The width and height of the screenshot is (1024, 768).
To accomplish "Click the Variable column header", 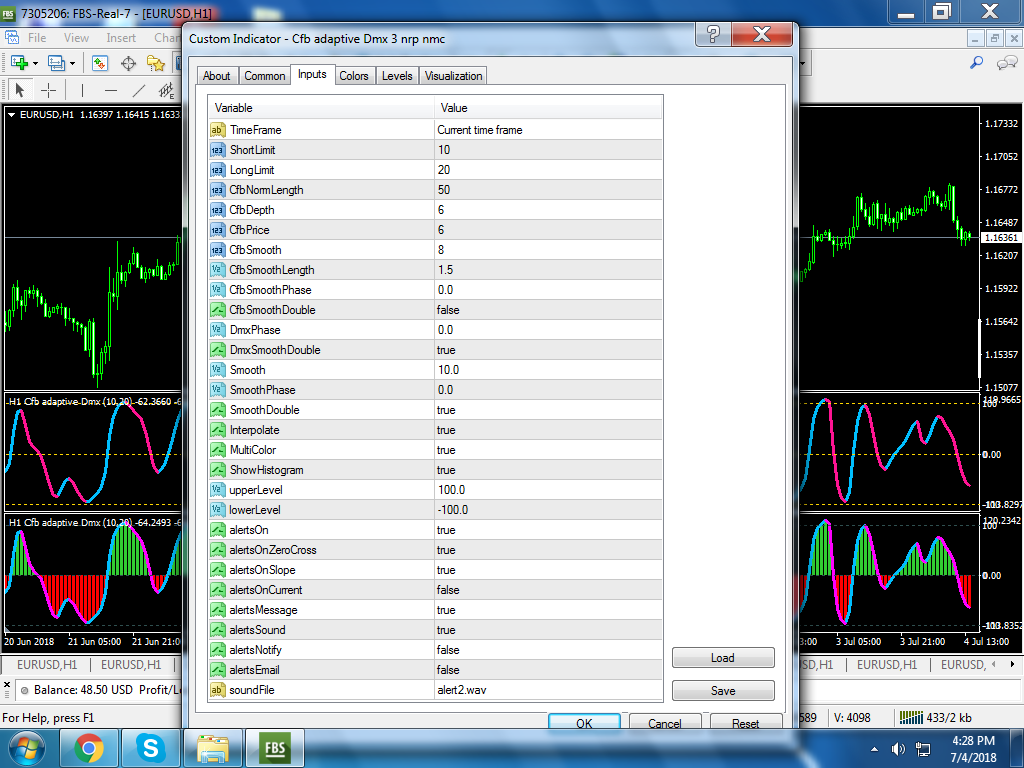I will click(x=321, y=108).
